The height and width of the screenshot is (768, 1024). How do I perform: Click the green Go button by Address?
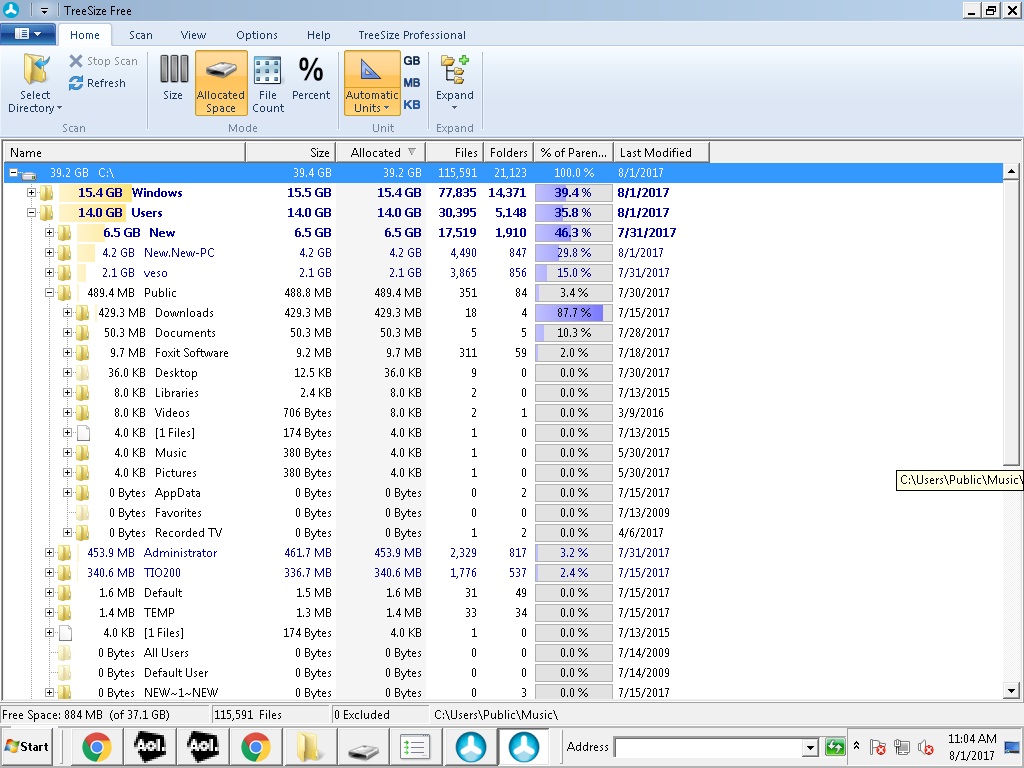(835, 747)
